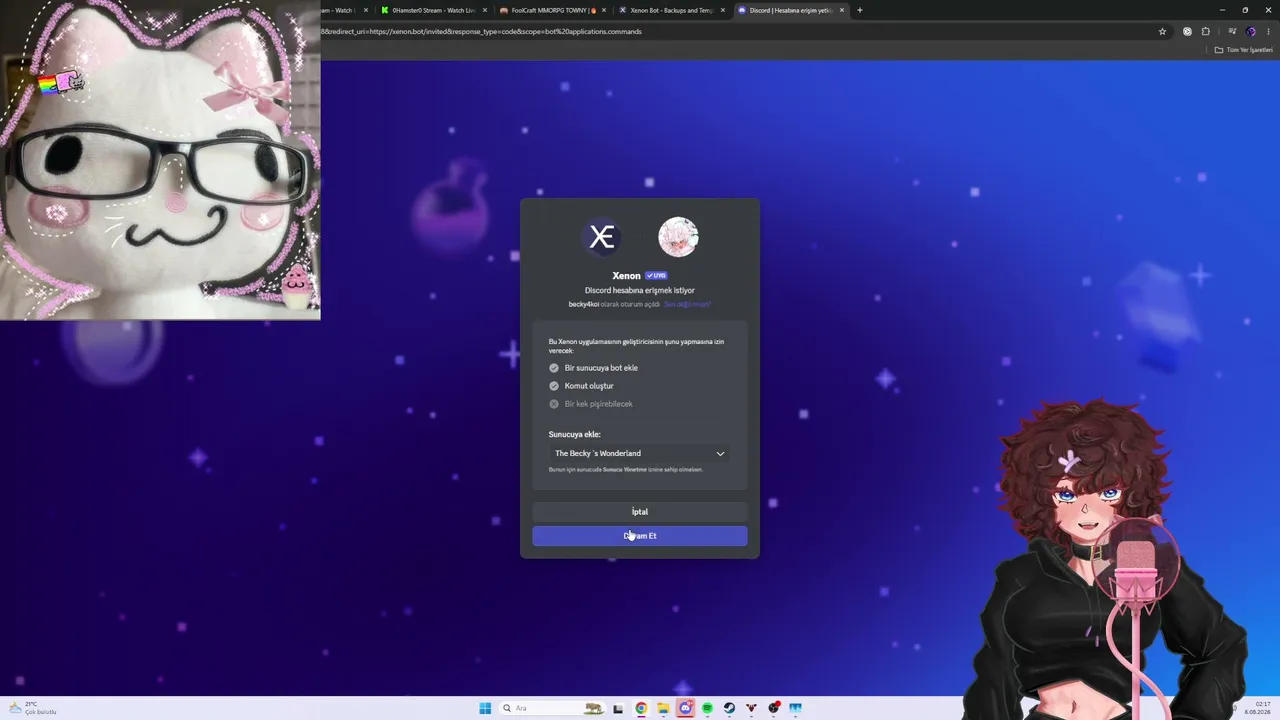
Task: Click the browser address bar URL
Action: pos(482,31)
